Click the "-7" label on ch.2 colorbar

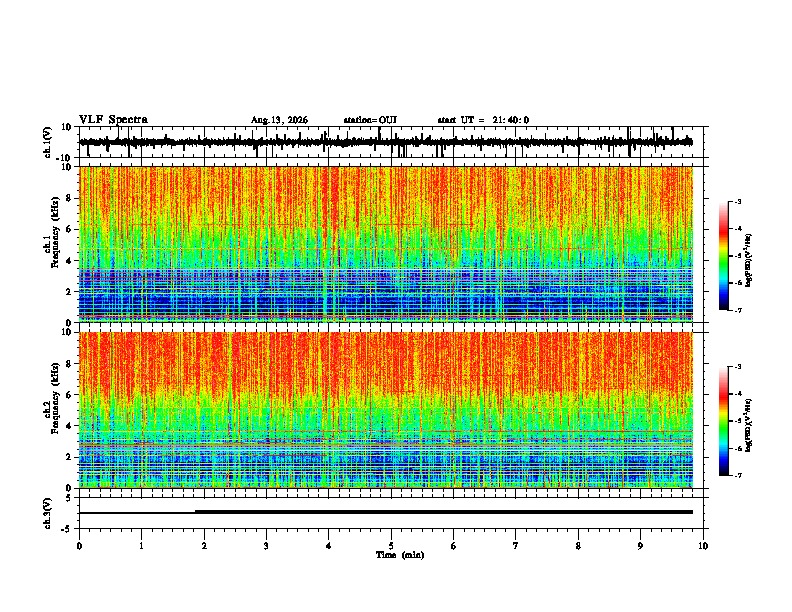click(737, 475)
